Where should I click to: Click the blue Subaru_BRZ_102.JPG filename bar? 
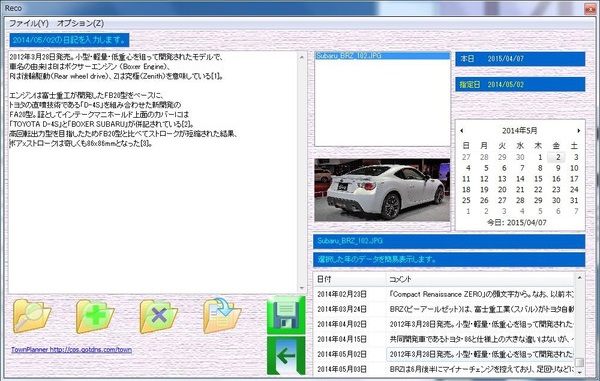(449, 241)
